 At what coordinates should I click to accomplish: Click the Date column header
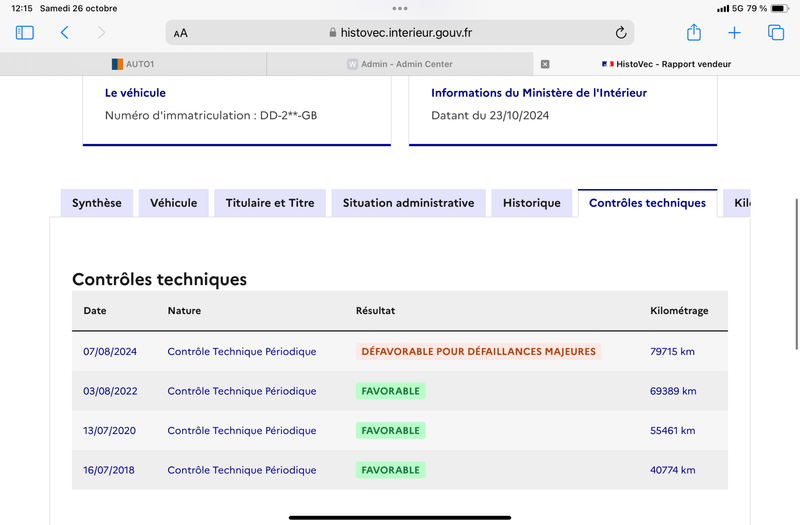(95, 311)
